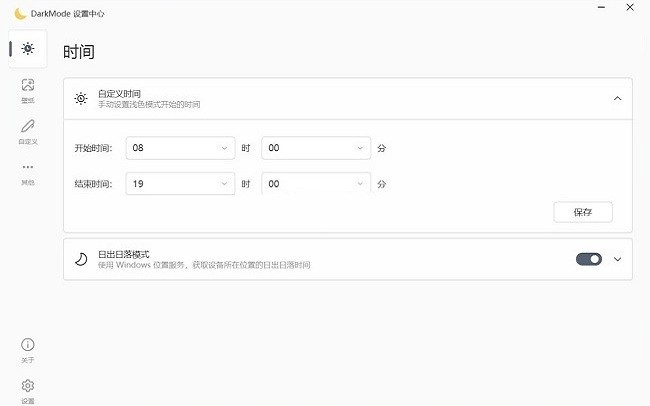Screen dimensions: 650x406
Task: Open the 其他 ellipsis icon in sidebar
Action: [x=27, y=167]
